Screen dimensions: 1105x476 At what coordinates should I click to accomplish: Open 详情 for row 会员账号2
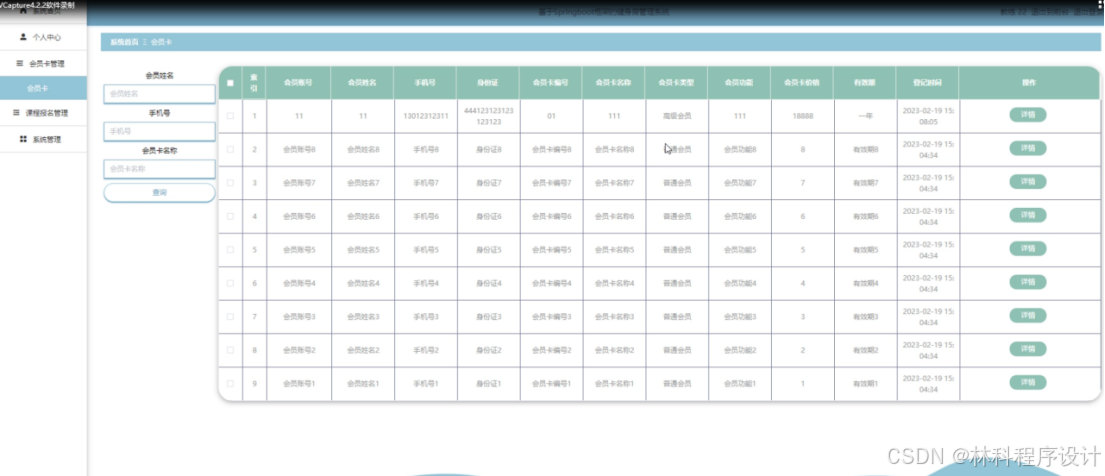pos(1027,349)
